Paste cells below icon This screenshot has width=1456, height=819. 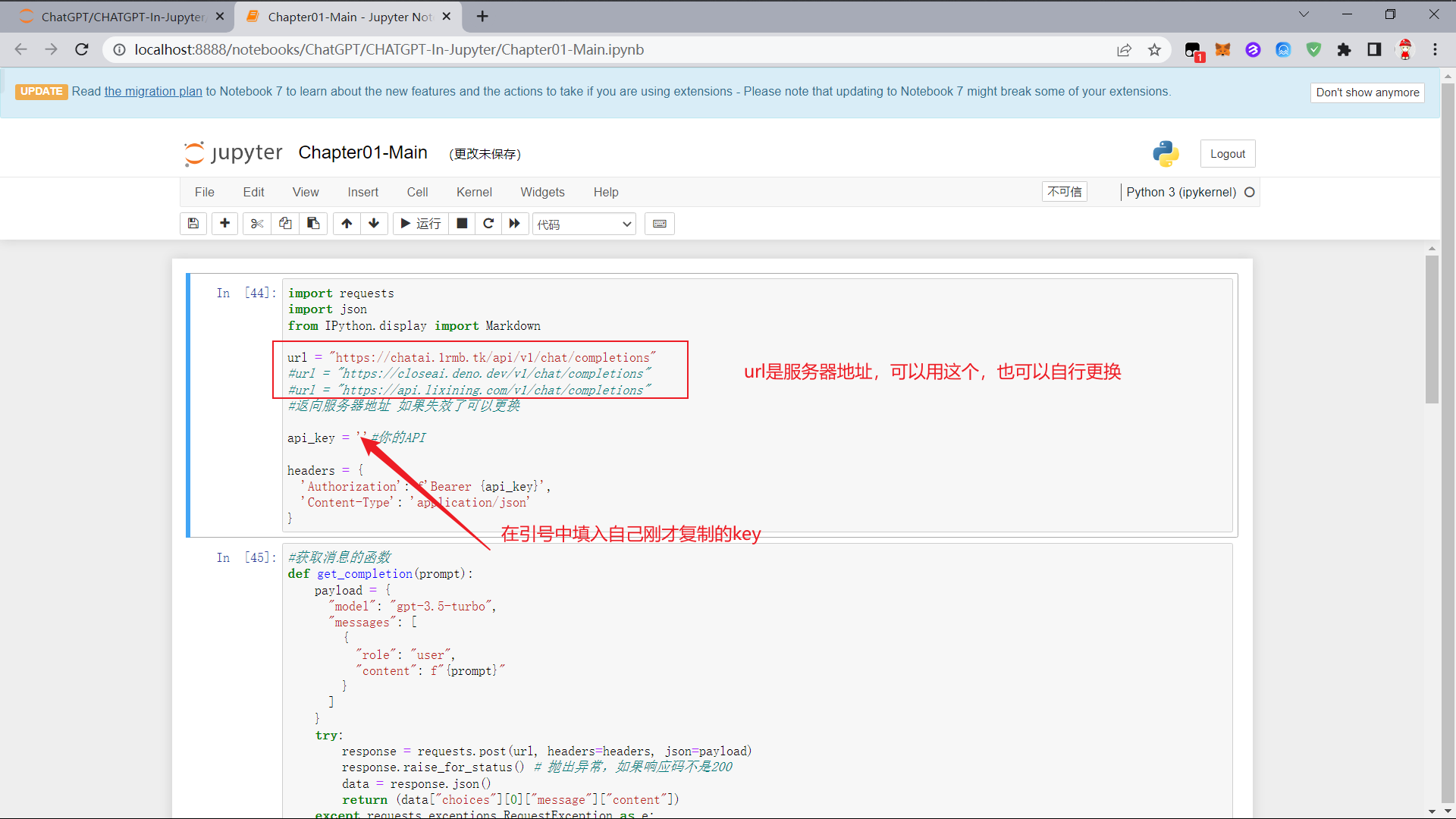[313, 224]
